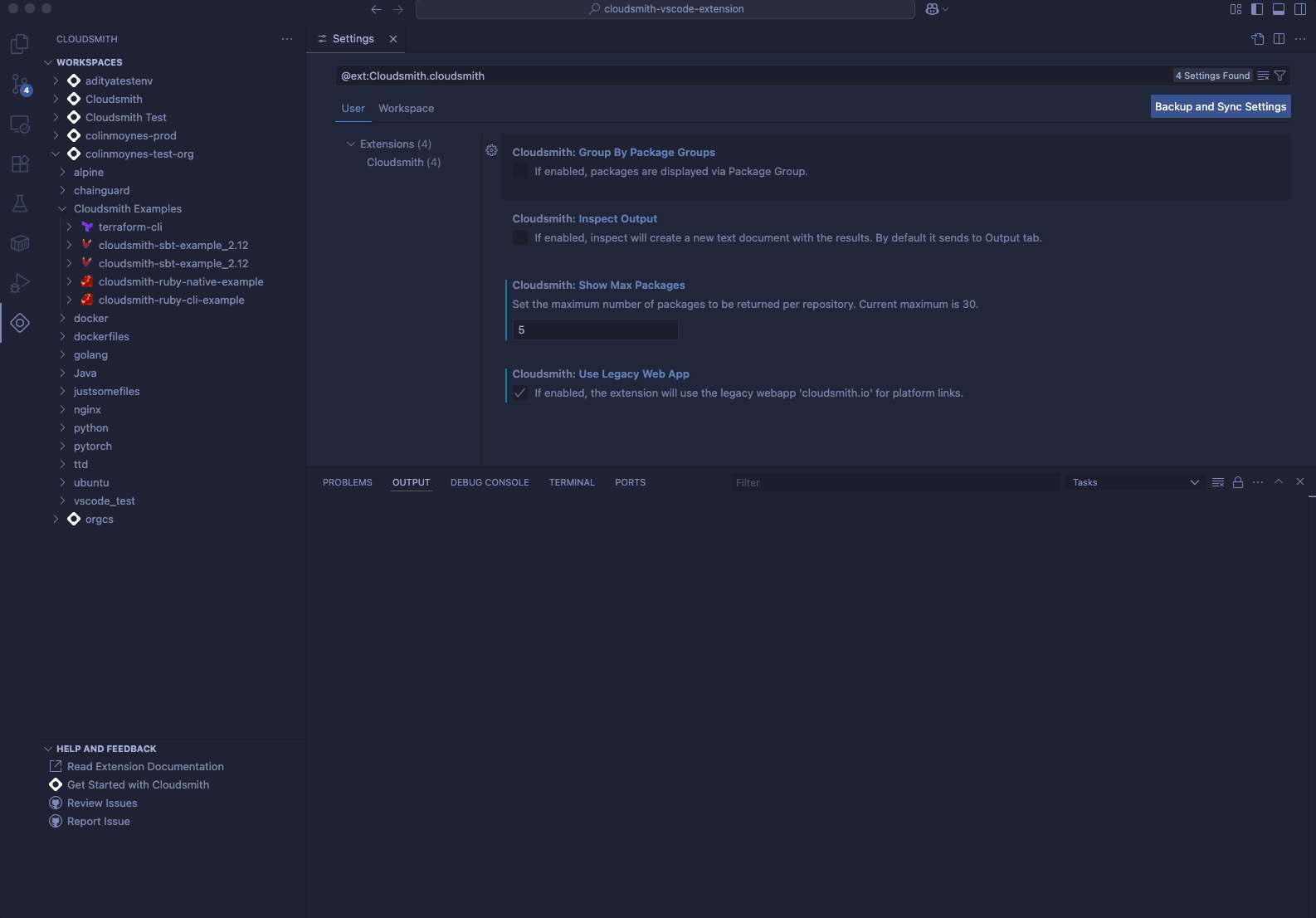Open the Tasks output channel dropdown

tap(1134, 482)
